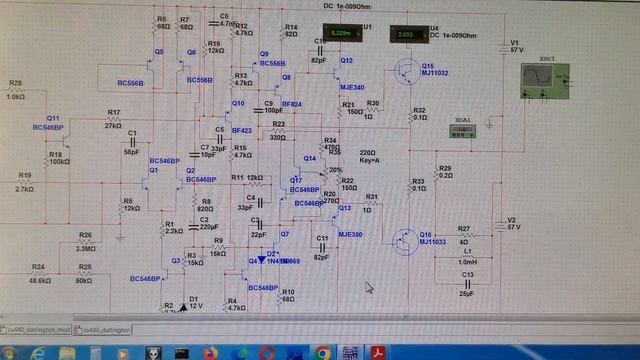Select the R25 50kΩ resistor label
The width and height of the screenshot is (640, 360).
pos(84,274)
